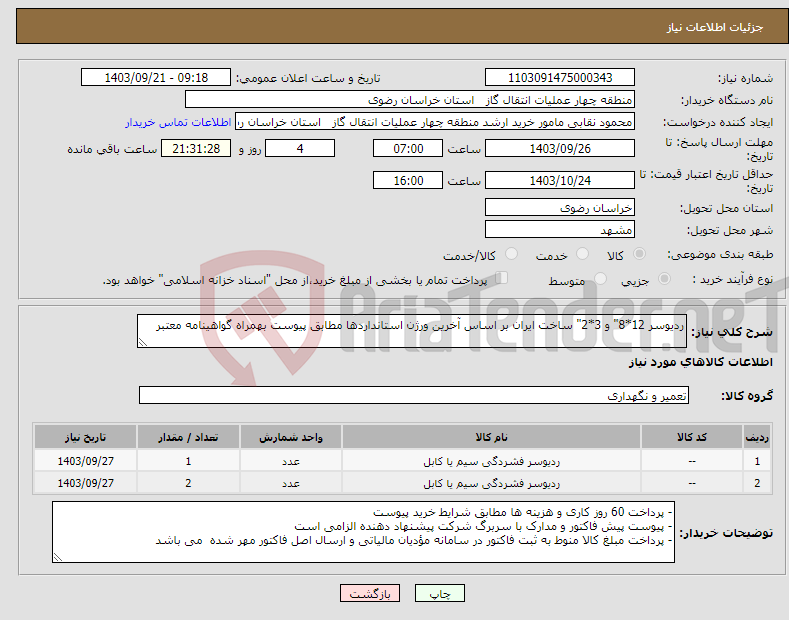This screenshot has width=789, height=620.
Task: Click the تعداد / مقدار column header
Action: click(x=188, y=437)
